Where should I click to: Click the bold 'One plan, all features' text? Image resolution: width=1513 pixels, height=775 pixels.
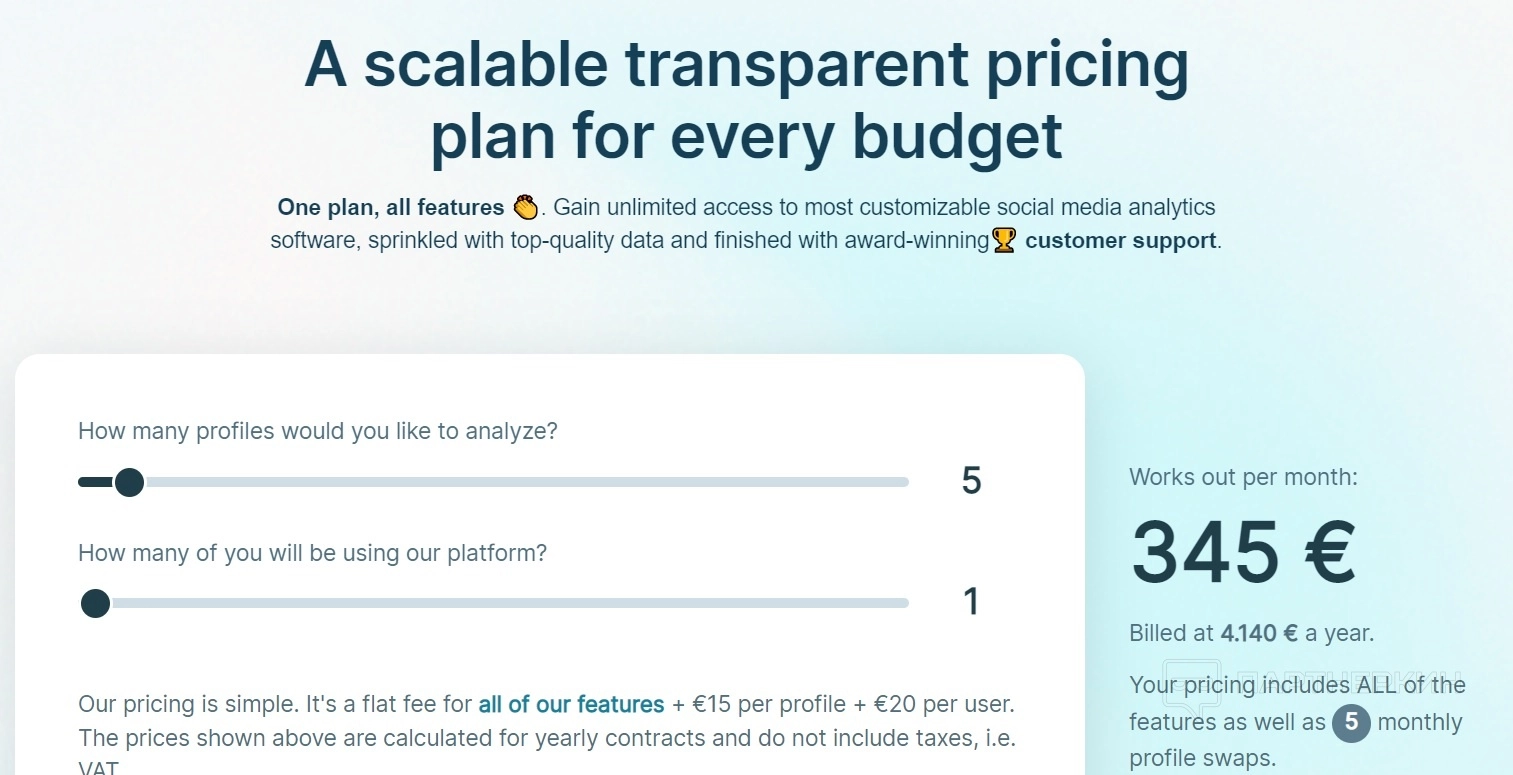click(x=390, y=208)
